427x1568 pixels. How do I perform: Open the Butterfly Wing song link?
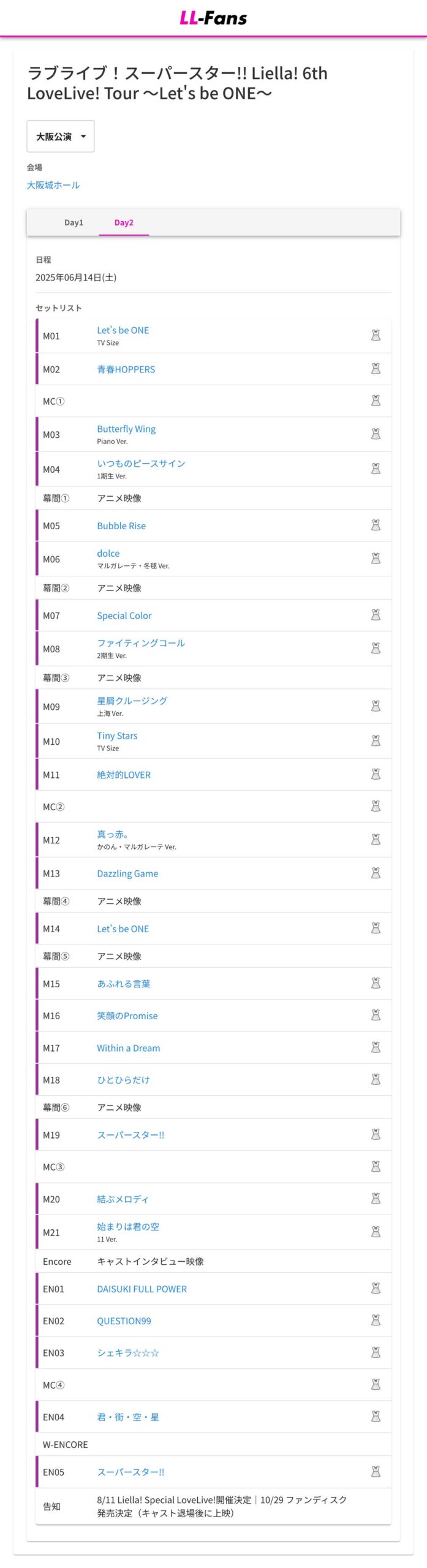[126, 429]
